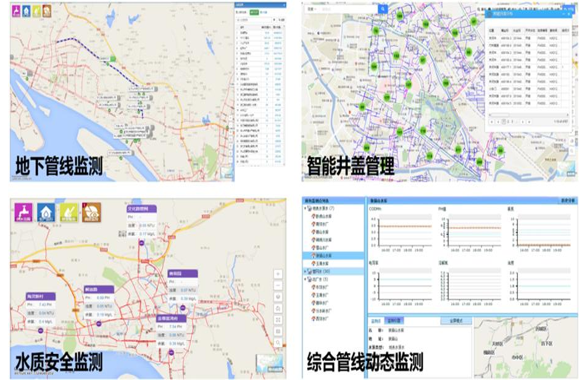
Task: Click the large brown monitoring eye icon
Action: tap(92, 212)
